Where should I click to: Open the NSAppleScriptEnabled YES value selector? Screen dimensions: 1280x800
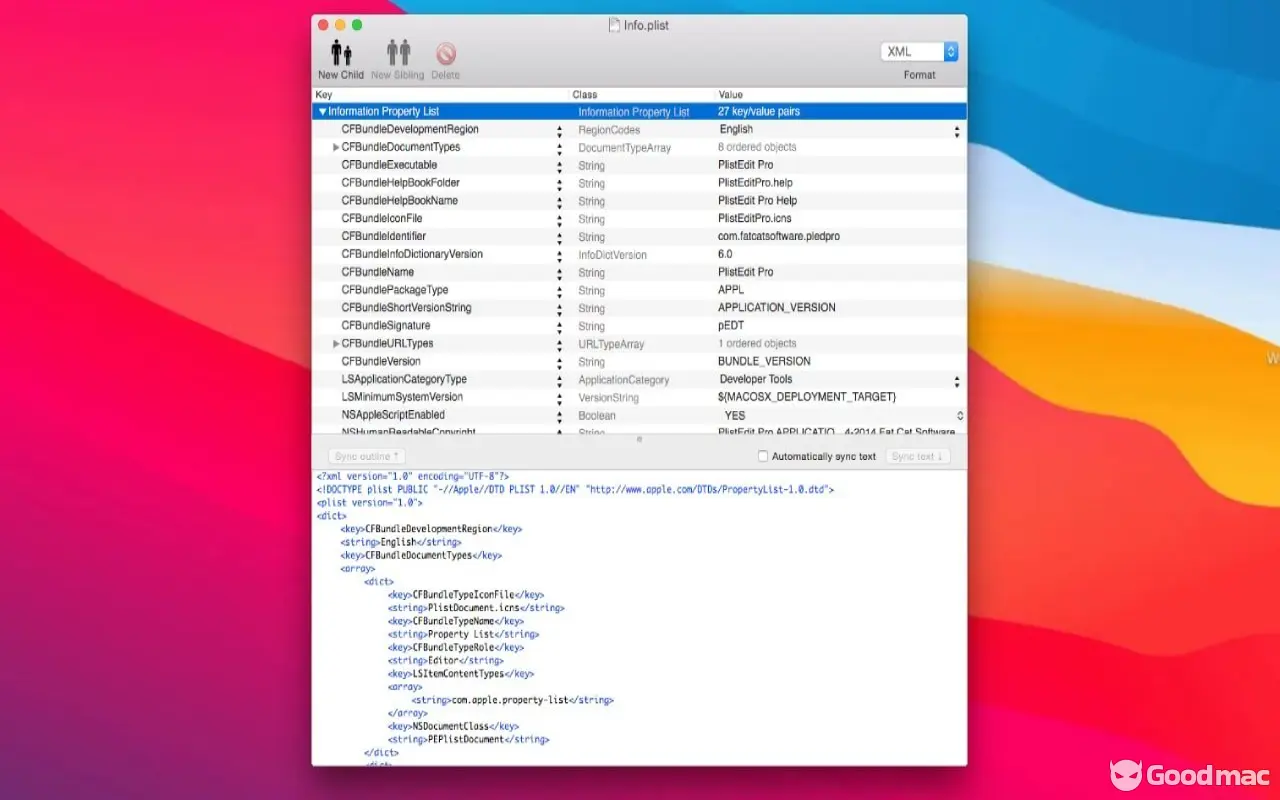pyautogui.click(x=959, y=416)
